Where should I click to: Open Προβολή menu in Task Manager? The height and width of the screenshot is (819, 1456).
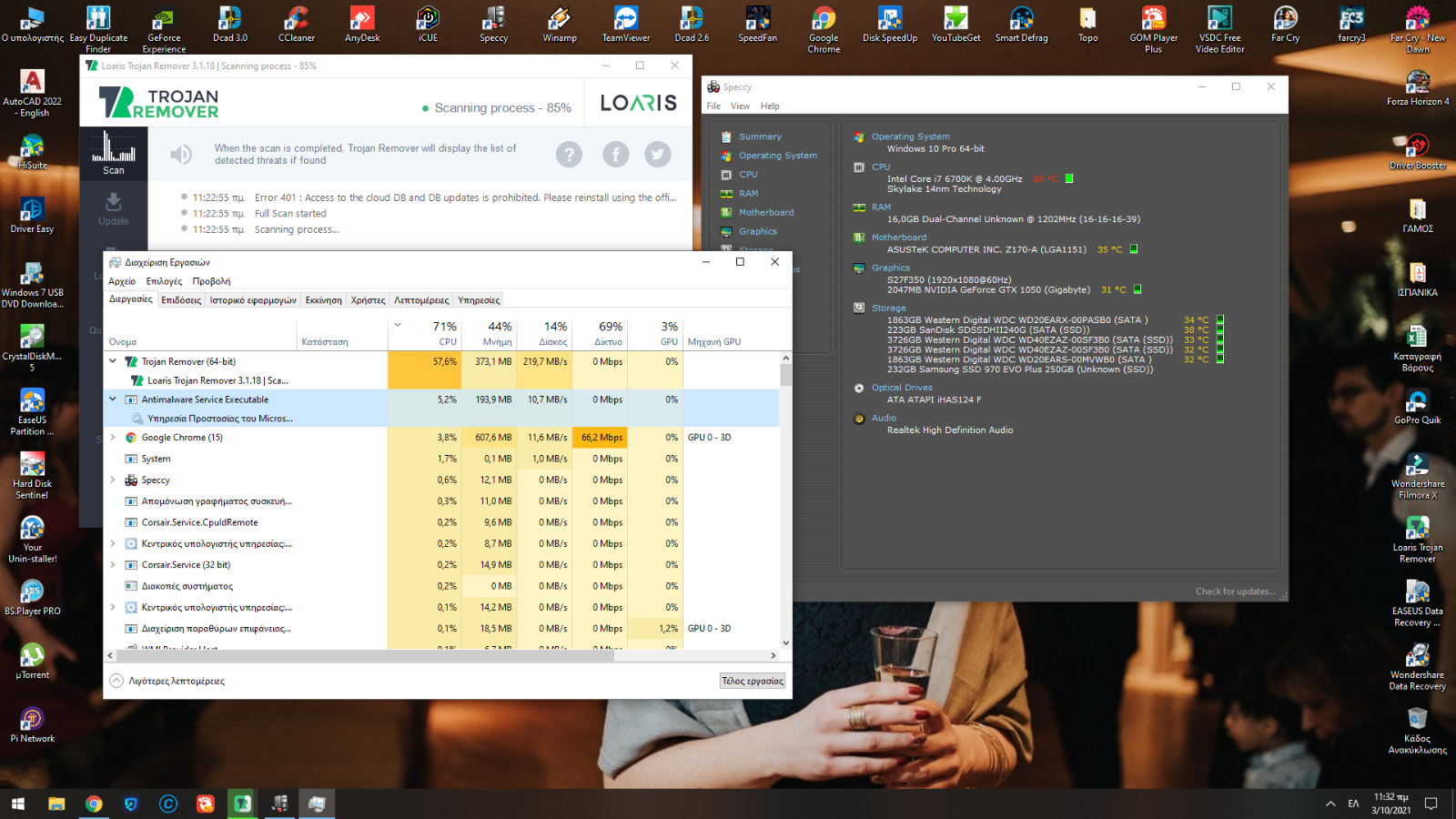[211, 282]
